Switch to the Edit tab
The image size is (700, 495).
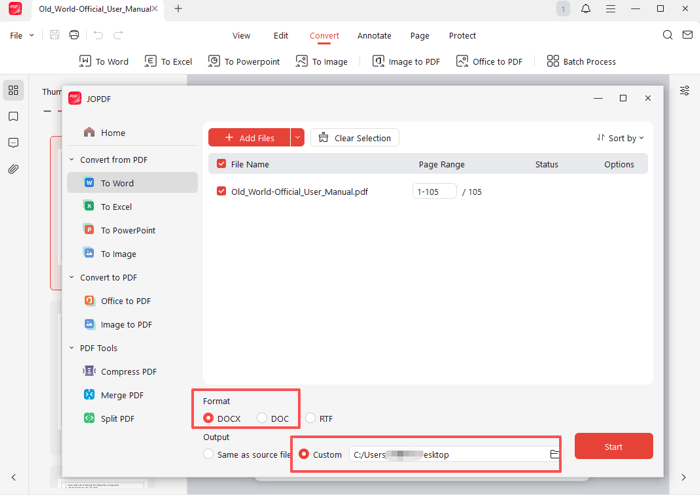pyautogui.click(x=281, y=35)
